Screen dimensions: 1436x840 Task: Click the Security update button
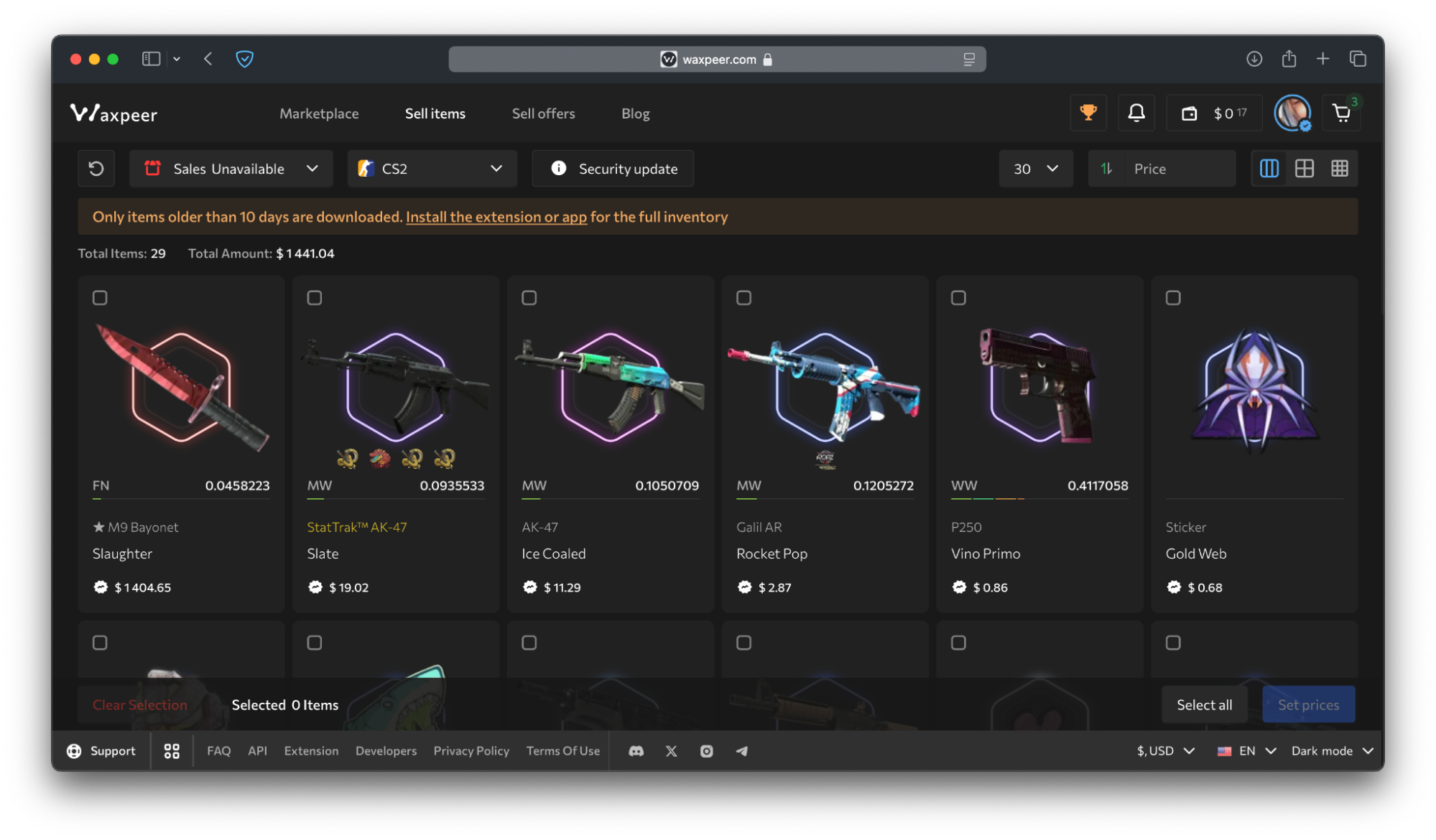(613, 169)
